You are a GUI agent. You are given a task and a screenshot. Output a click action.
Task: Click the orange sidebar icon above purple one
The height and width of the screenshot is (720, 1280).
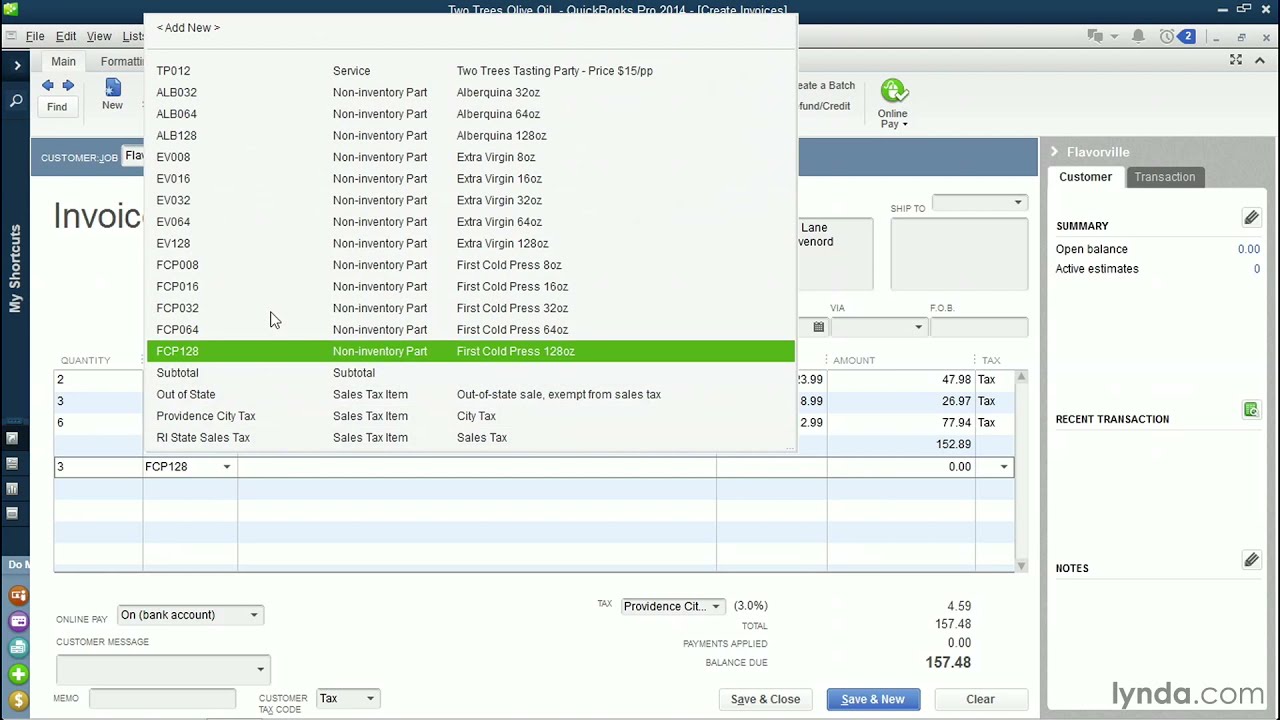[x=18, y=596]
